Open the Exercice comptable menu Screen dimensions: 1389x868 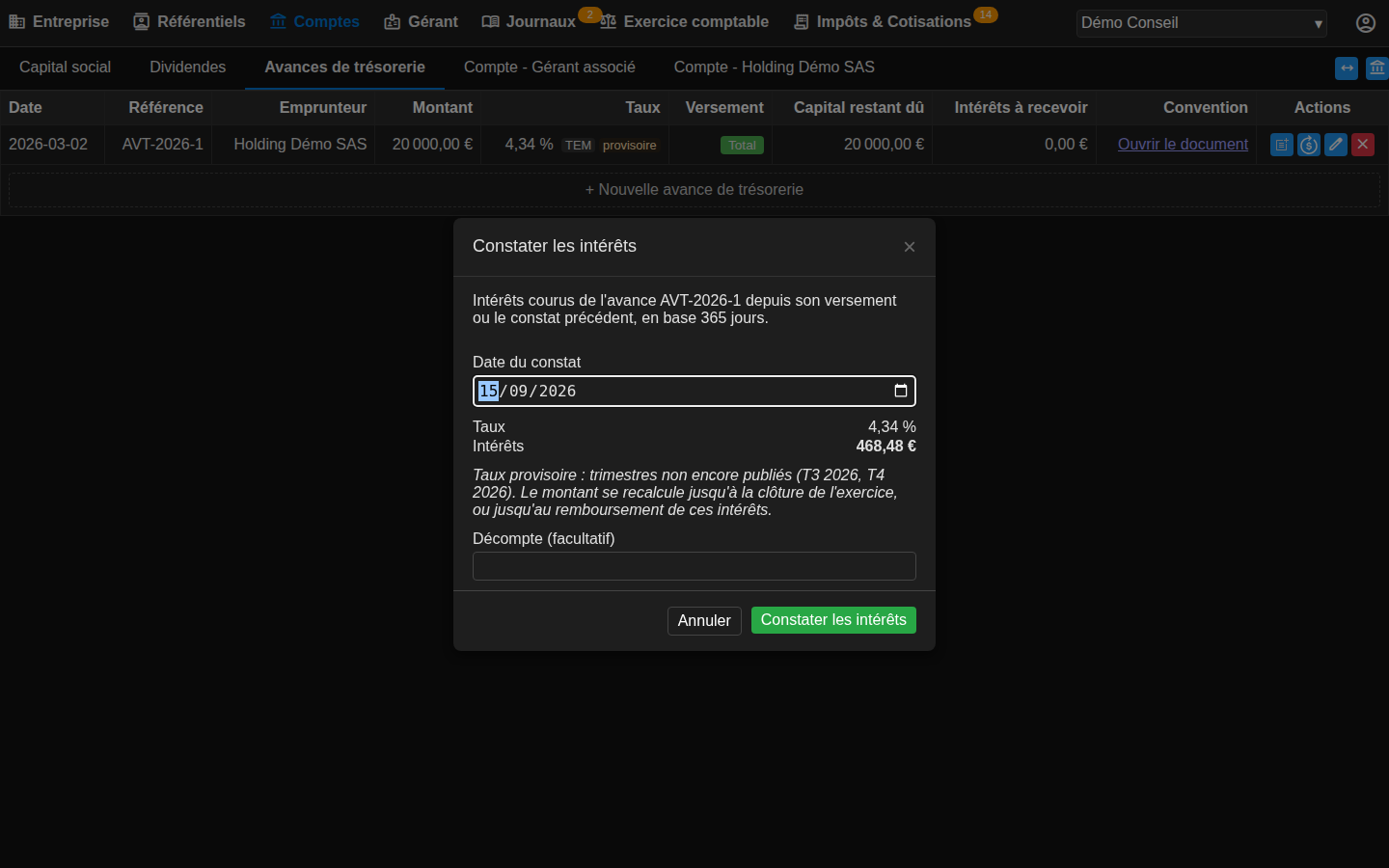coord(684,21)
